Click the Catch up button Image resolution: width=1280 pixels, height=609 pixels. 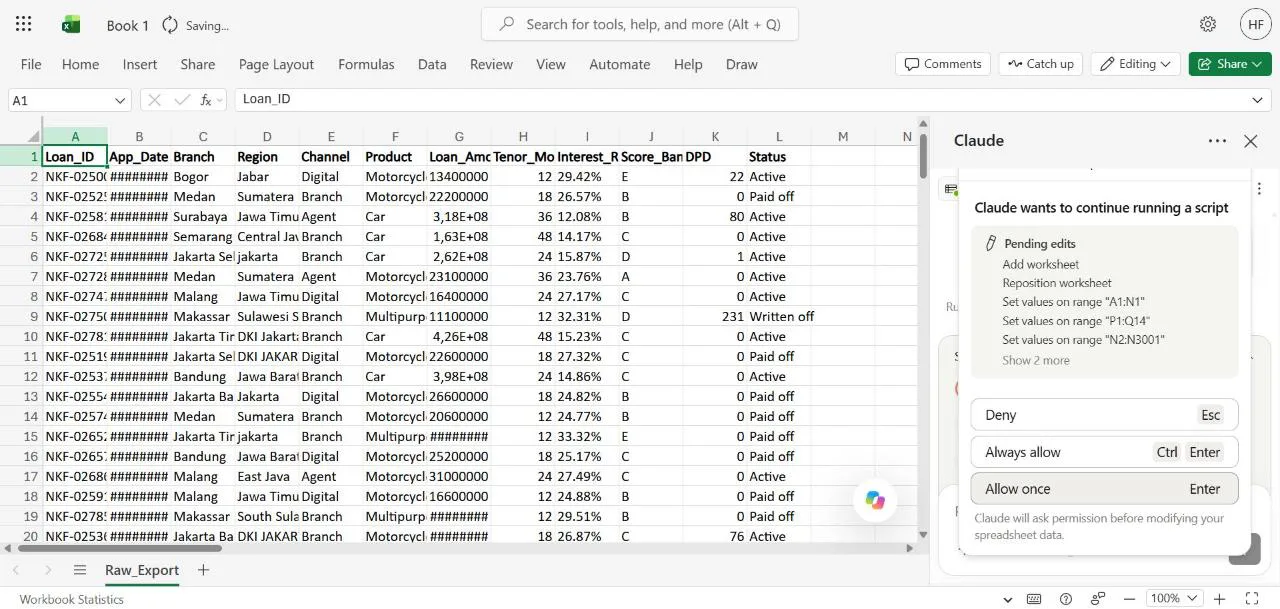(x=1040, y=64)
